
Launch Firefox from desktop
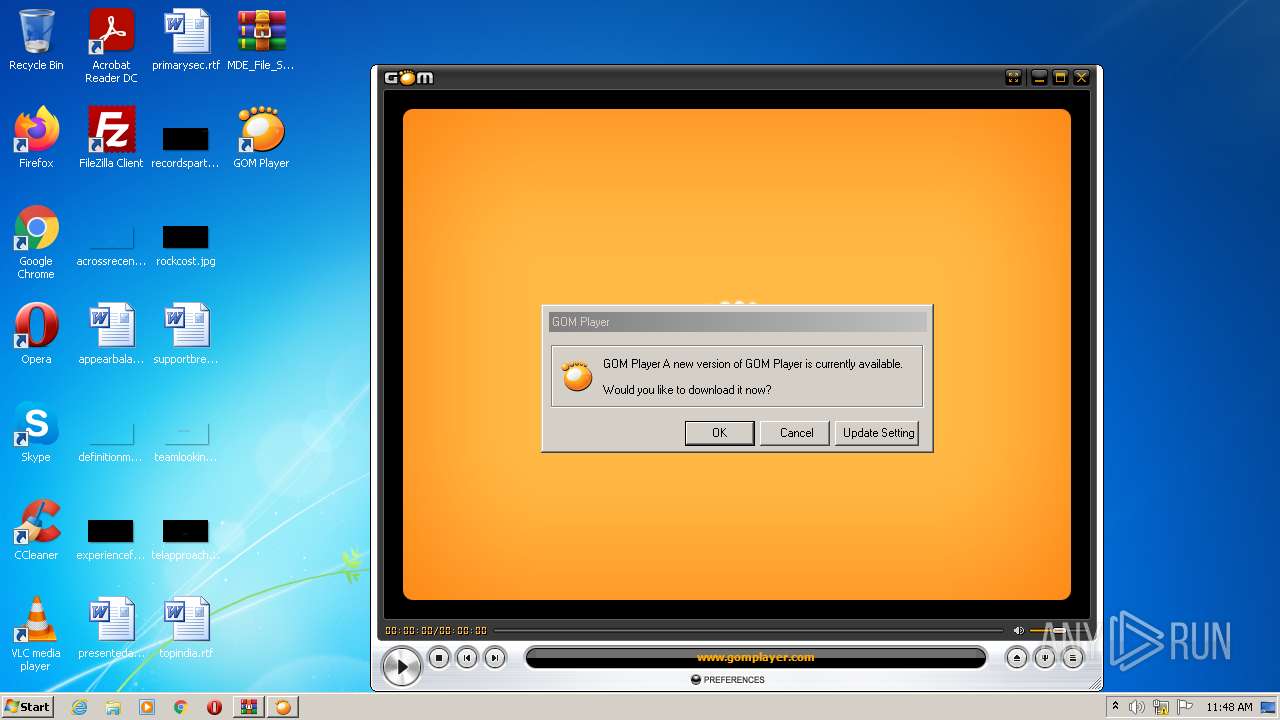(x=36, y=138)
